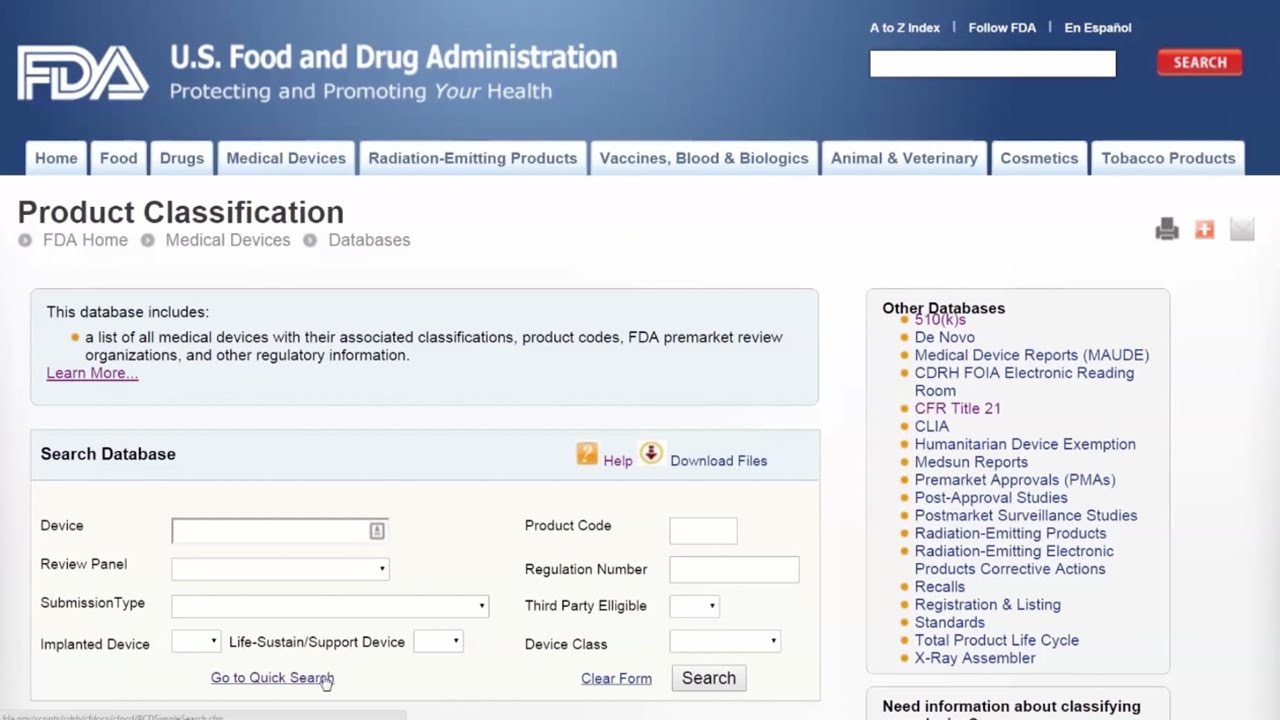
Task: Open the Radiation-Emitting Products tab
Action: [473, 158]
